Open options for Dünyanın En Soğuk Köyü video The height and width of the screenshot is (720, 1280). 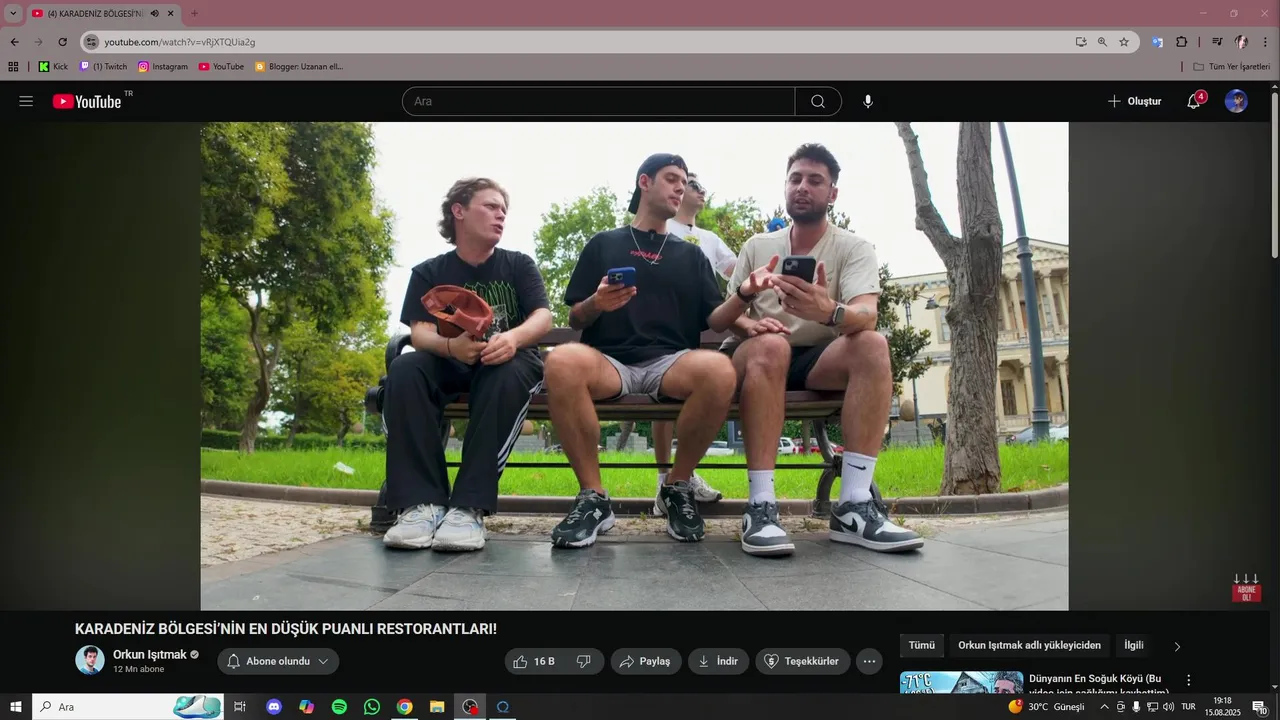pyautogui.click(x=1189, y=680)
